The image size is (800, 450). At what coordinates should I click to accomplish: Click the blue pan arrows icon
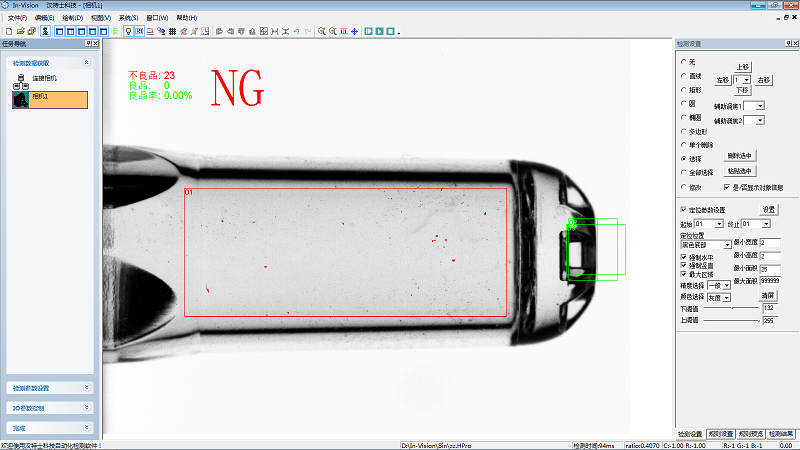tap(354, 31)
